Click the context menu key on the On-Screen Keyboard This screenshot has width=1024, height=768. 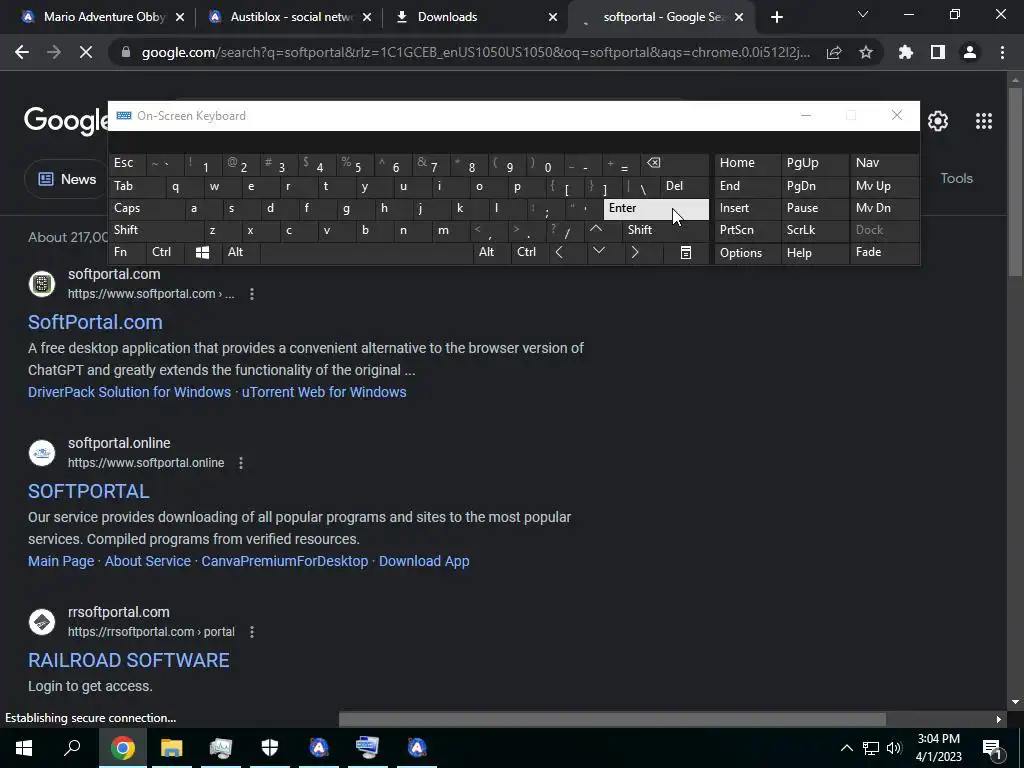coord(686,253)
